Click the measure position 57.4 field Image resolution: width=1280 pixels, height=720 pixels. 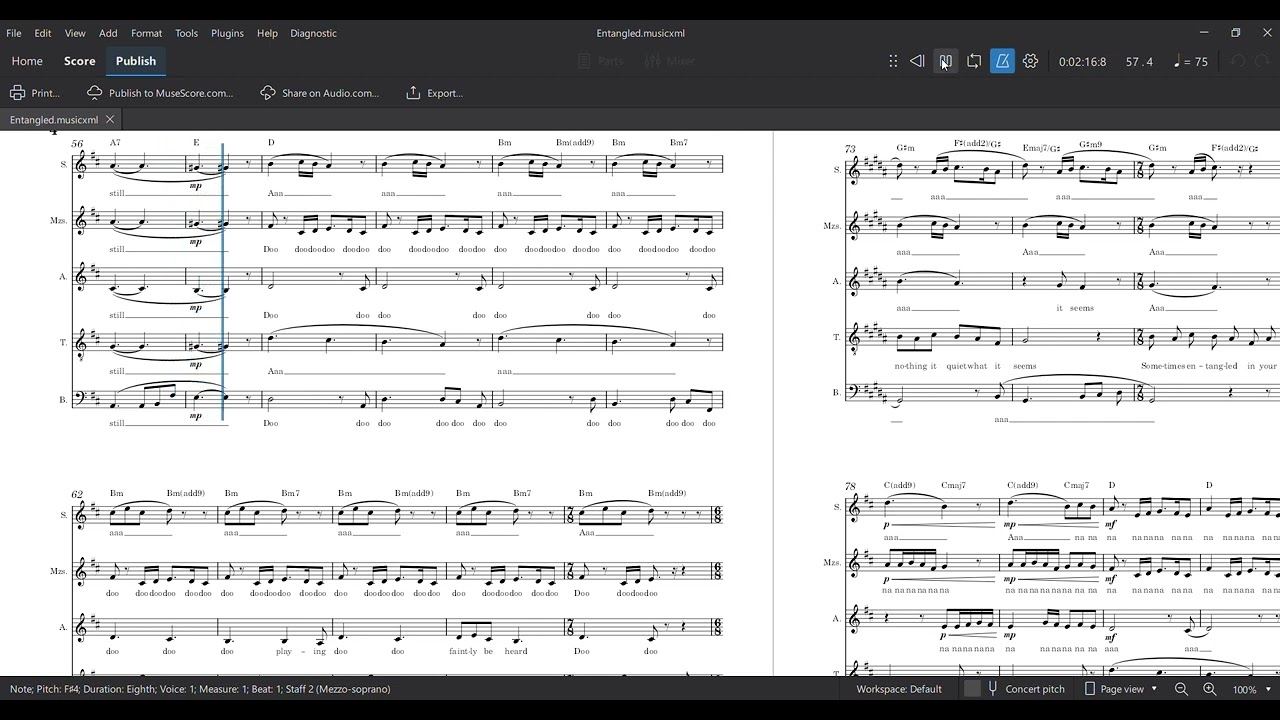coord(1139,62)
